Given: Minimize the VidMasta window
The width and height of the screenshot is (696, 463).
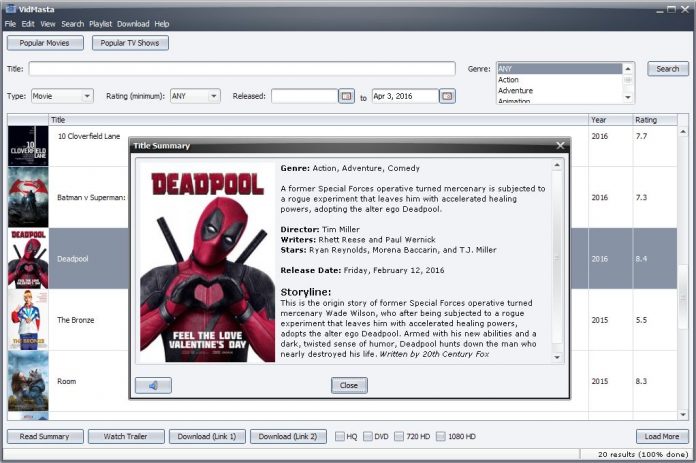Looking at the screenshot, I should 660,9.
